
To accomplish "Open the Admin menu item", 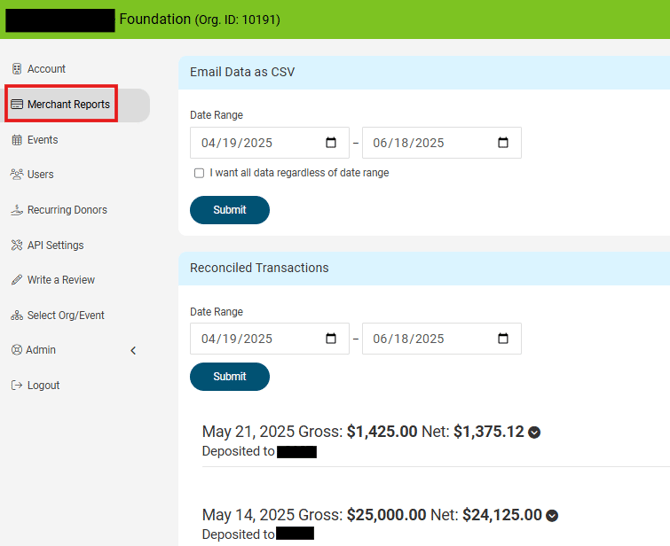I will click(x=41, y=350).
